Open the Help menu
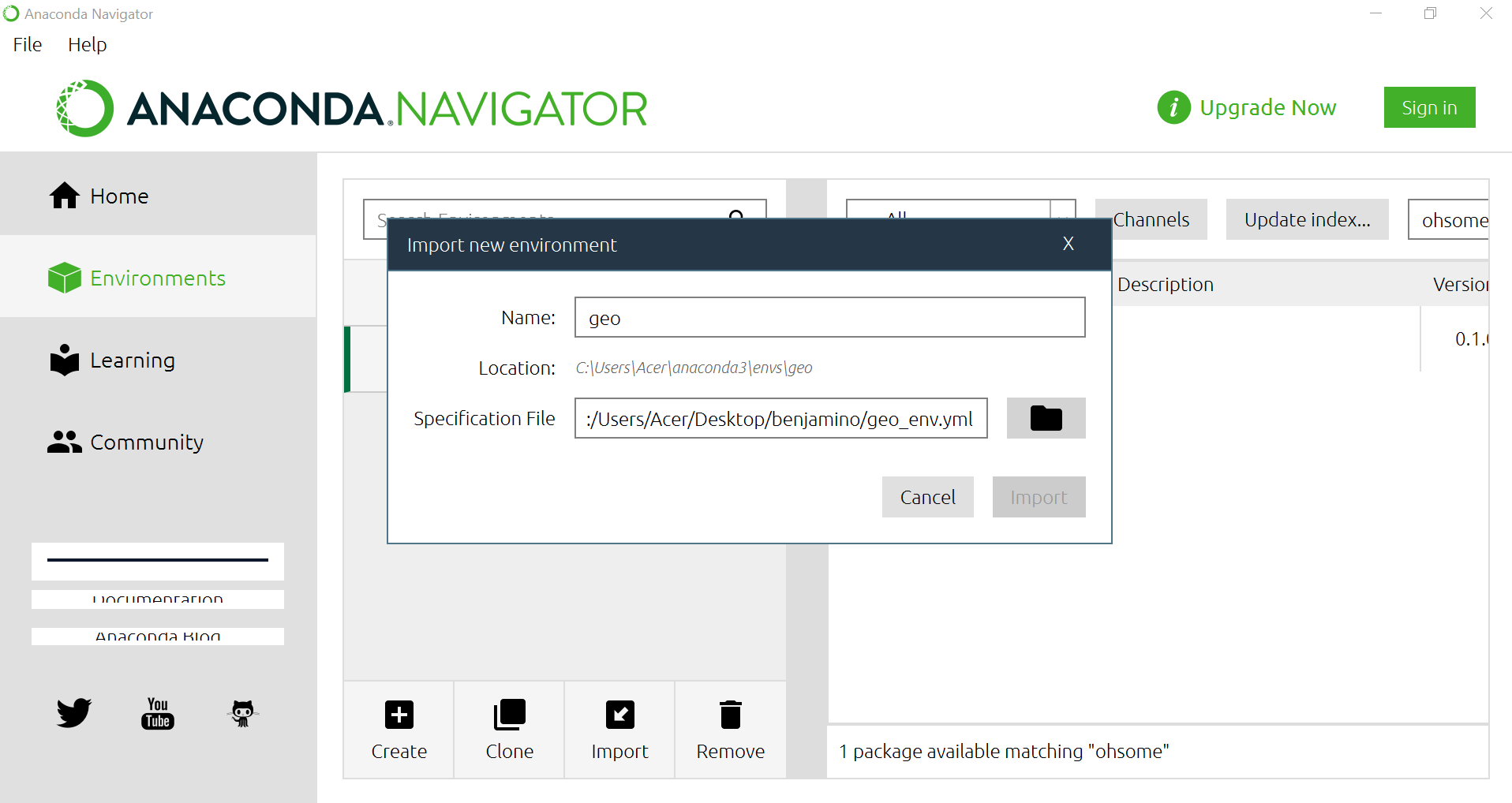This screenshot has height=803, width=1512. [x=87, y=45]
